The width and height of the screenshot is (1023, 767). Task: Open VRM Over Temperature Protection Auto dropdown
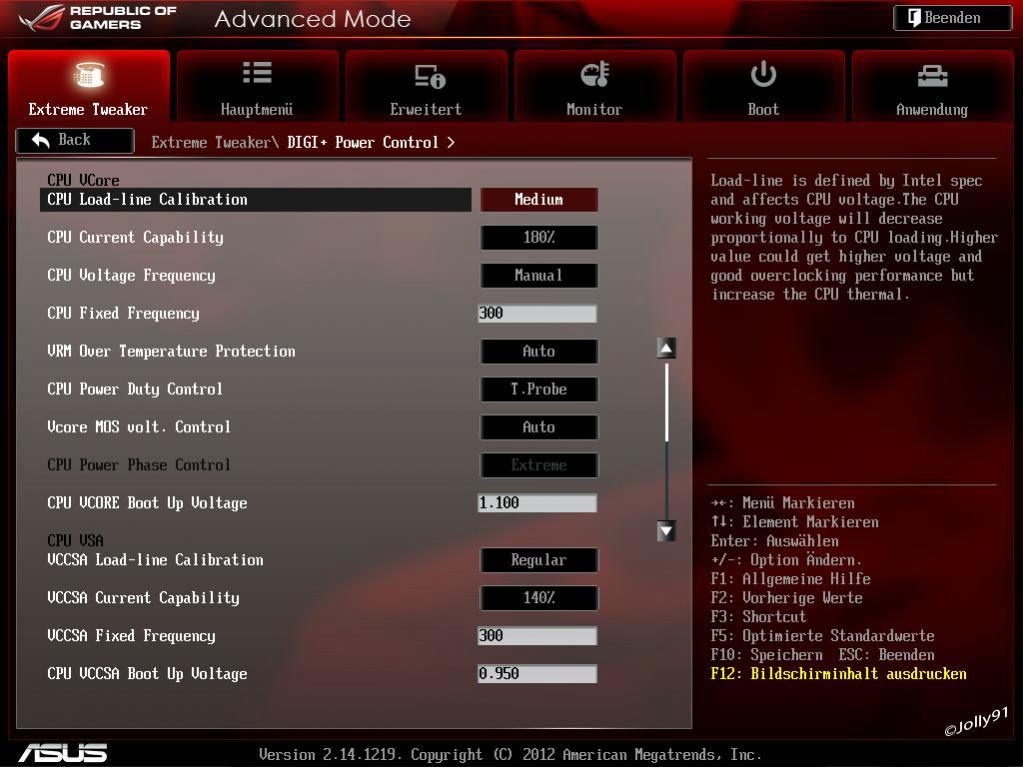click(x=539, y=351)
